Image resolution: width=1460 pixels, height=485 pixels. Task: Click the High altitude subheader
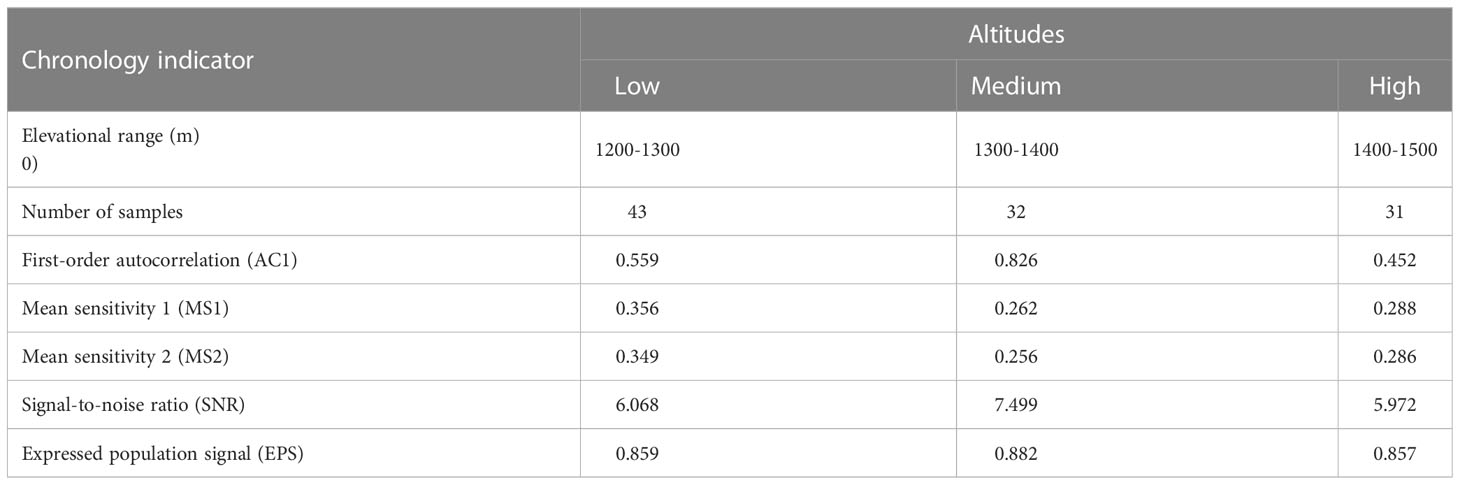(x=1394, y=86)
